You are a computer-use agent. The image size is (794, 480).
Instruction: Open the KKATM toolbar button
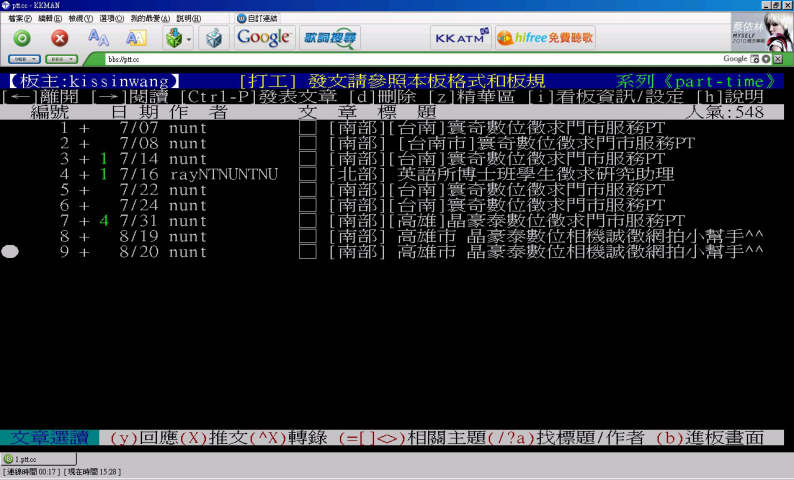tap(461, 37)
